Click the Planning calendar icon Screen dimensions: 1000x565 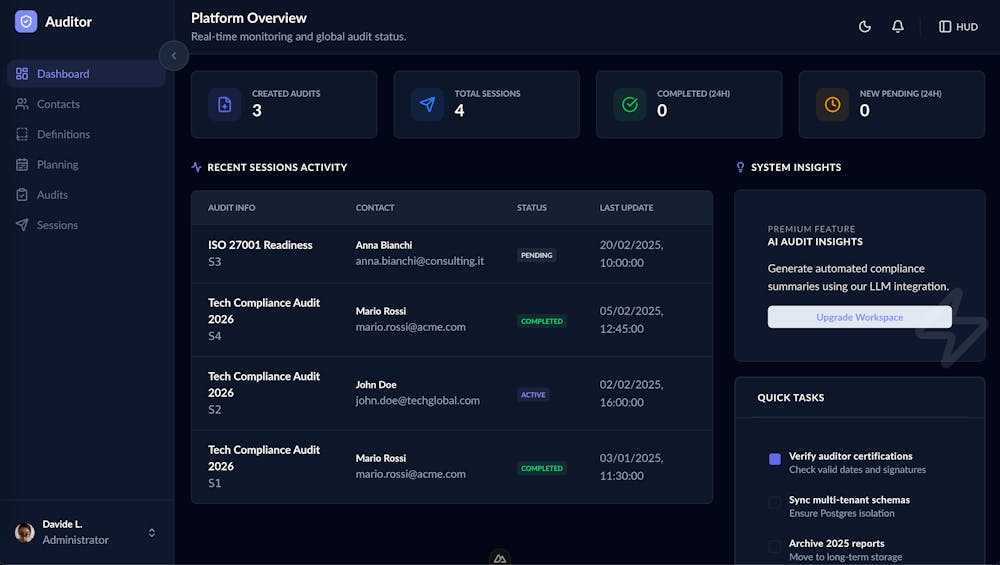pos(22,165)
